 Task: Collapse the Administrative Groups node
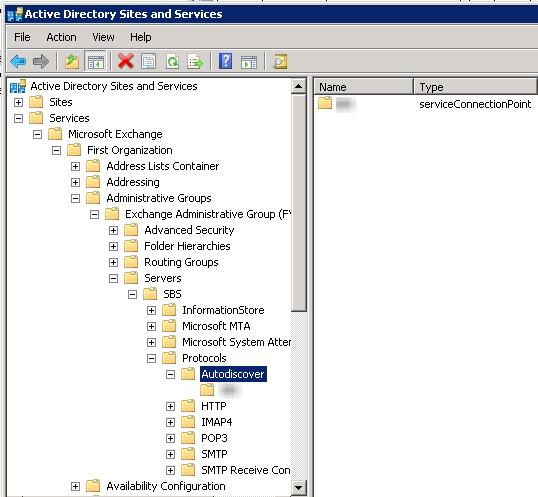pyautogui.click(x=75, y=198)
